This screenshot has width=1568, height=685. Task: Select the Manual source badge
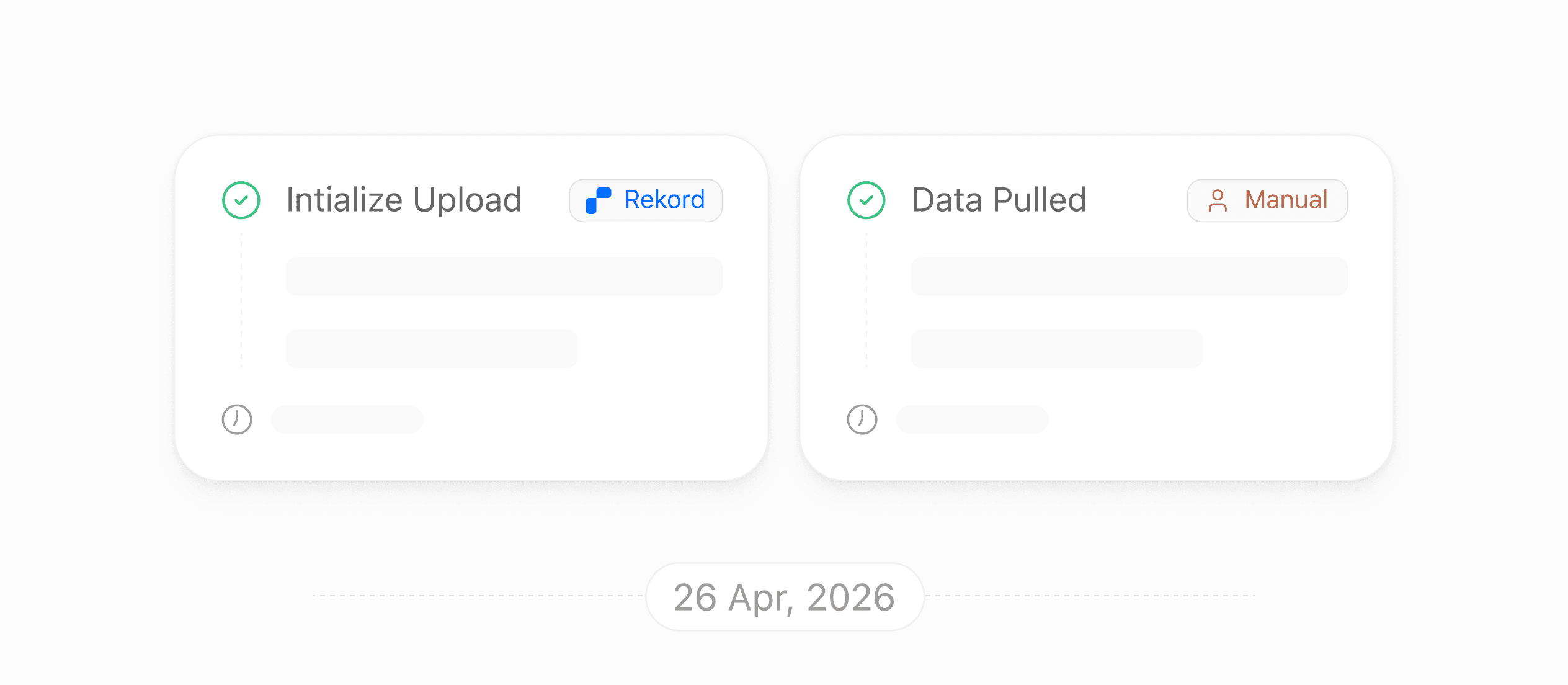[1267, 200]
